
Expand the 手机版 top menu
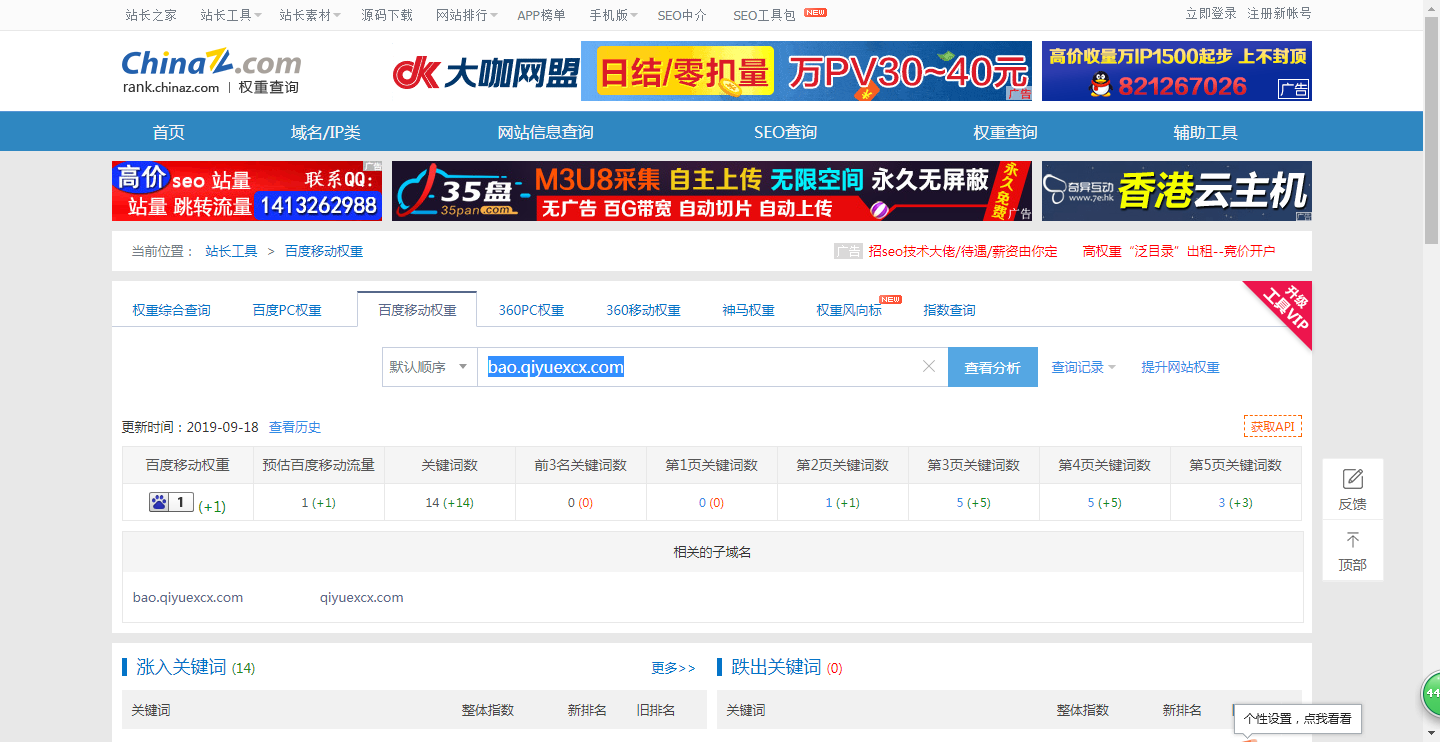click(613, 15)
